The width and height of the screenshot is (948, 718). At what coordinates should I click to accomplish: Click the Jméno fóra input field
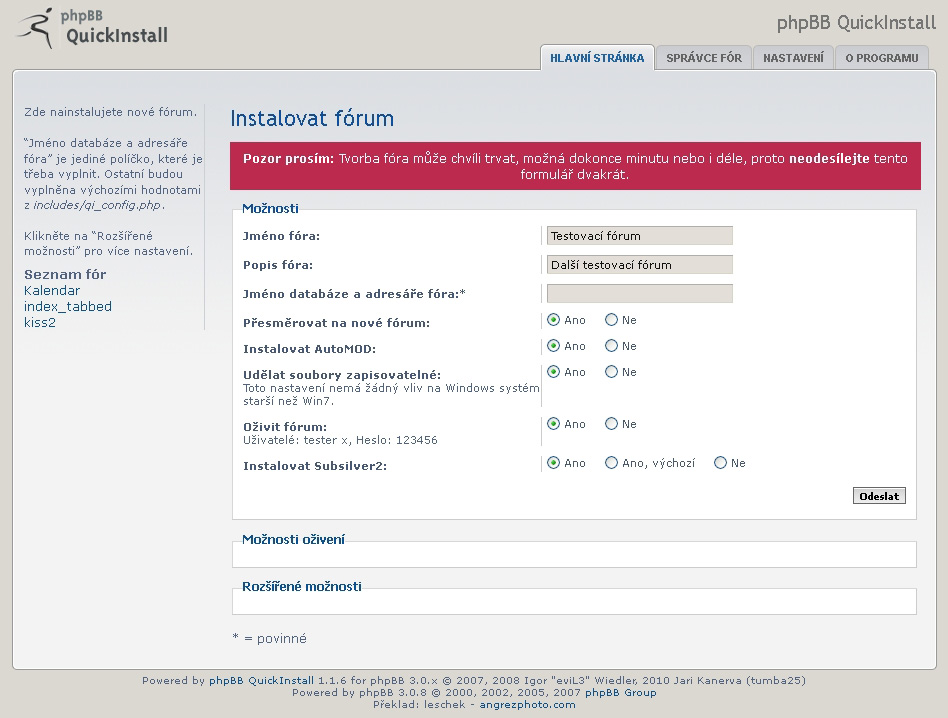(640, 236)
